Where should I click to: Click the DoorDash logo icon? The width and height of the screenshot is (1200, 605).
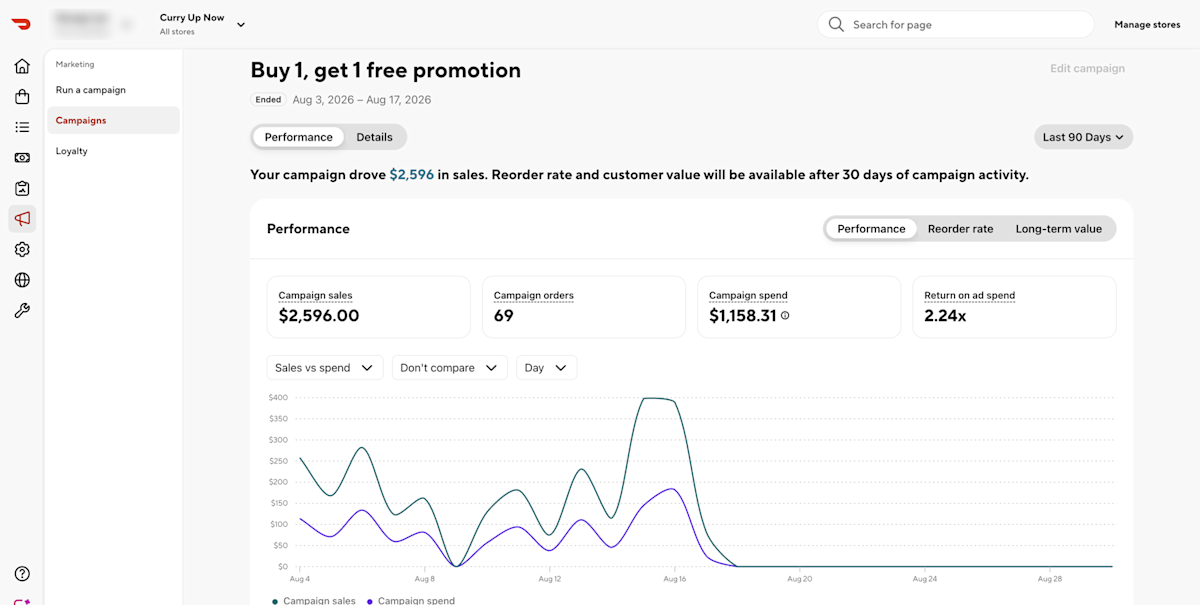click(22, 24)
